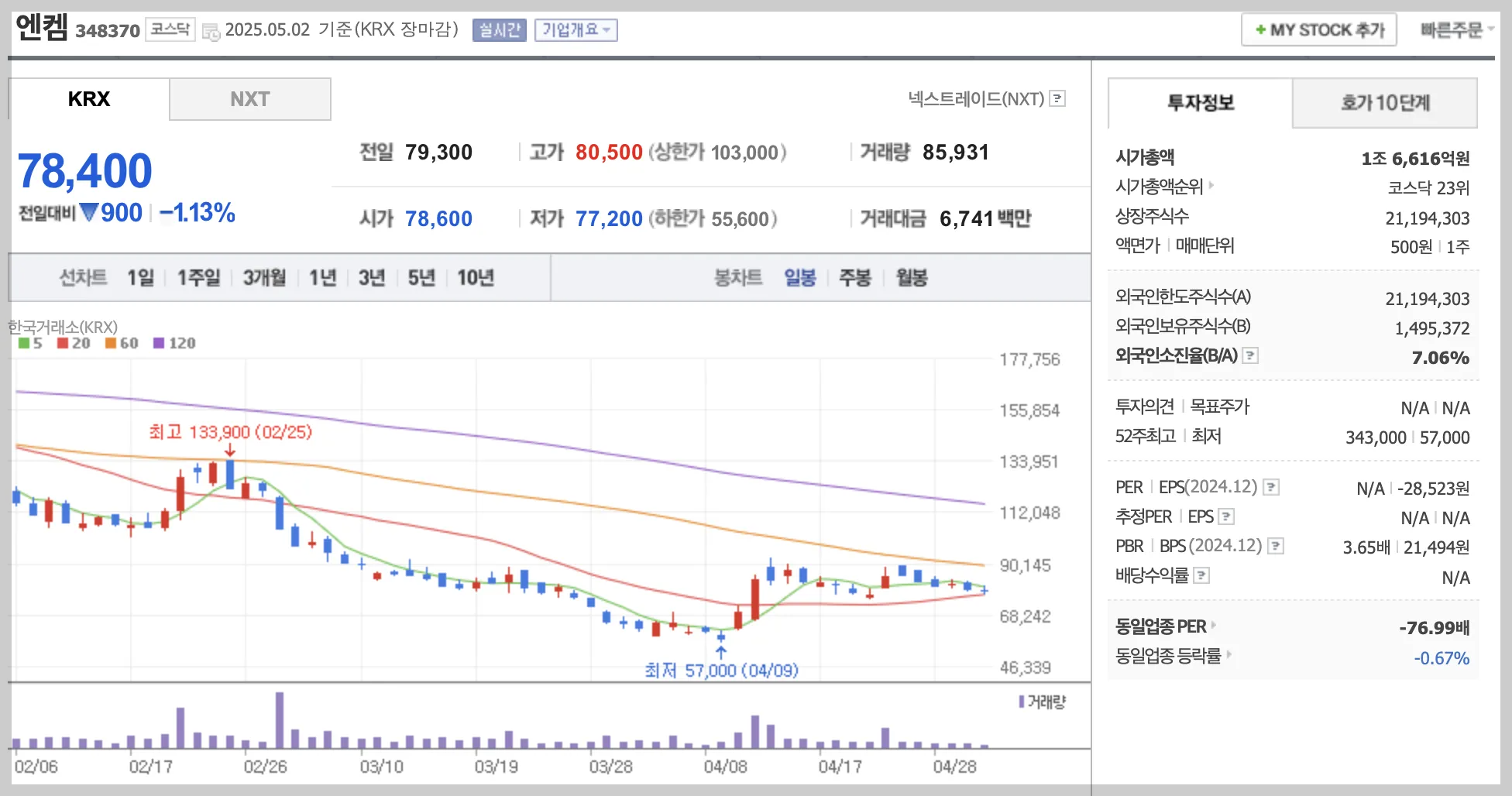This screenshot has height=796, width=1512.
Task: Show the 3년 line chart
Action: point(372,277)
